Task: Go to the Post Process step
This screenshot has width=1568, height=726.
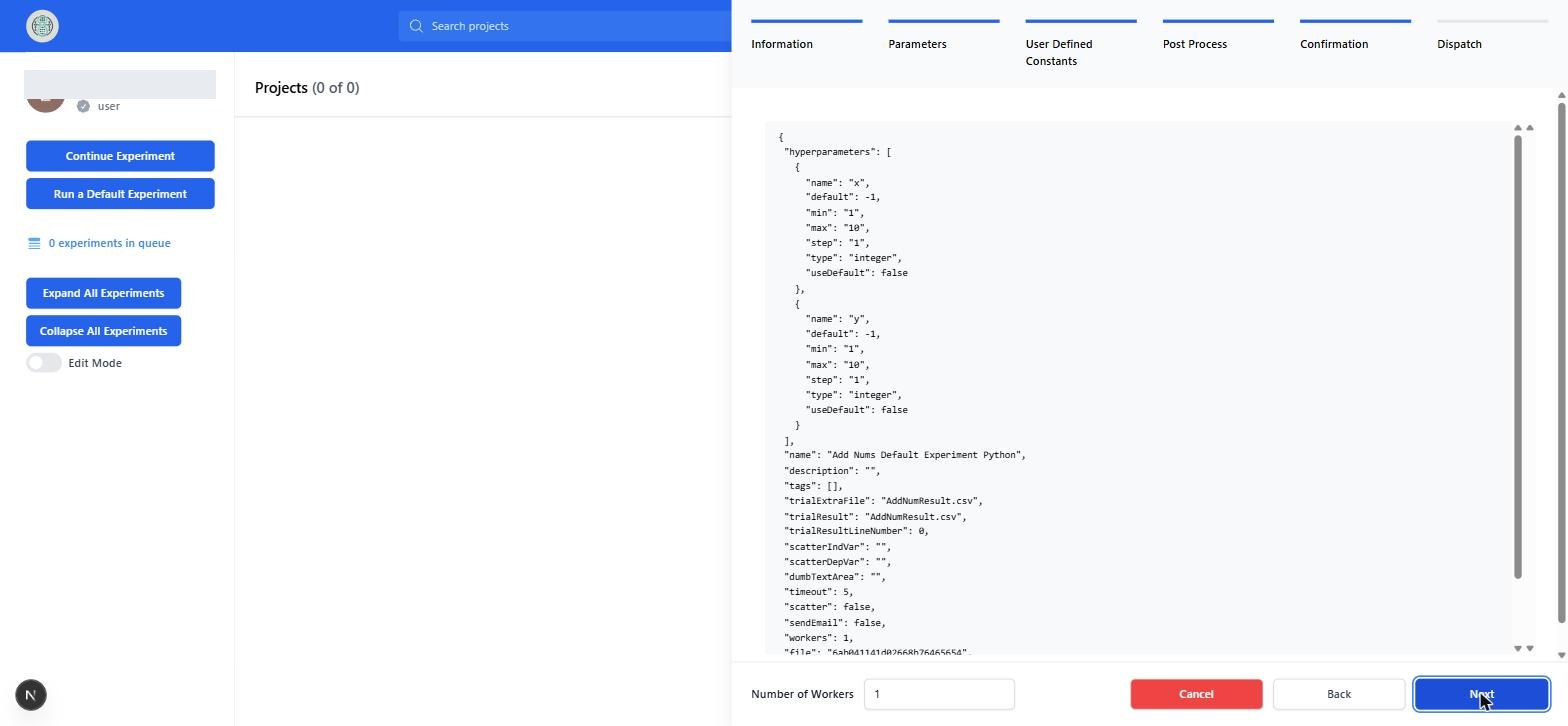Action: [x=1218, y=35]
